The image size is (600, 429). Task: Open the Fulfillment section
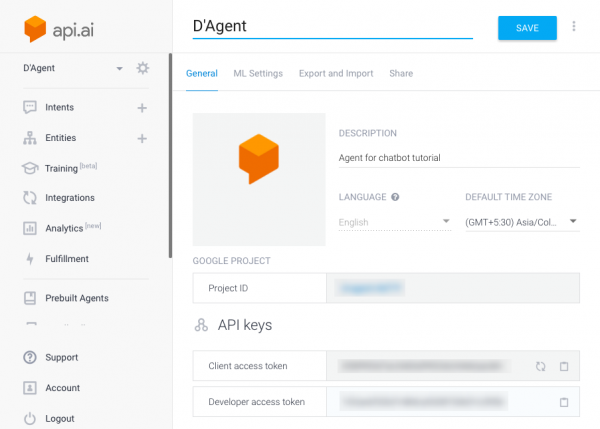67,259
